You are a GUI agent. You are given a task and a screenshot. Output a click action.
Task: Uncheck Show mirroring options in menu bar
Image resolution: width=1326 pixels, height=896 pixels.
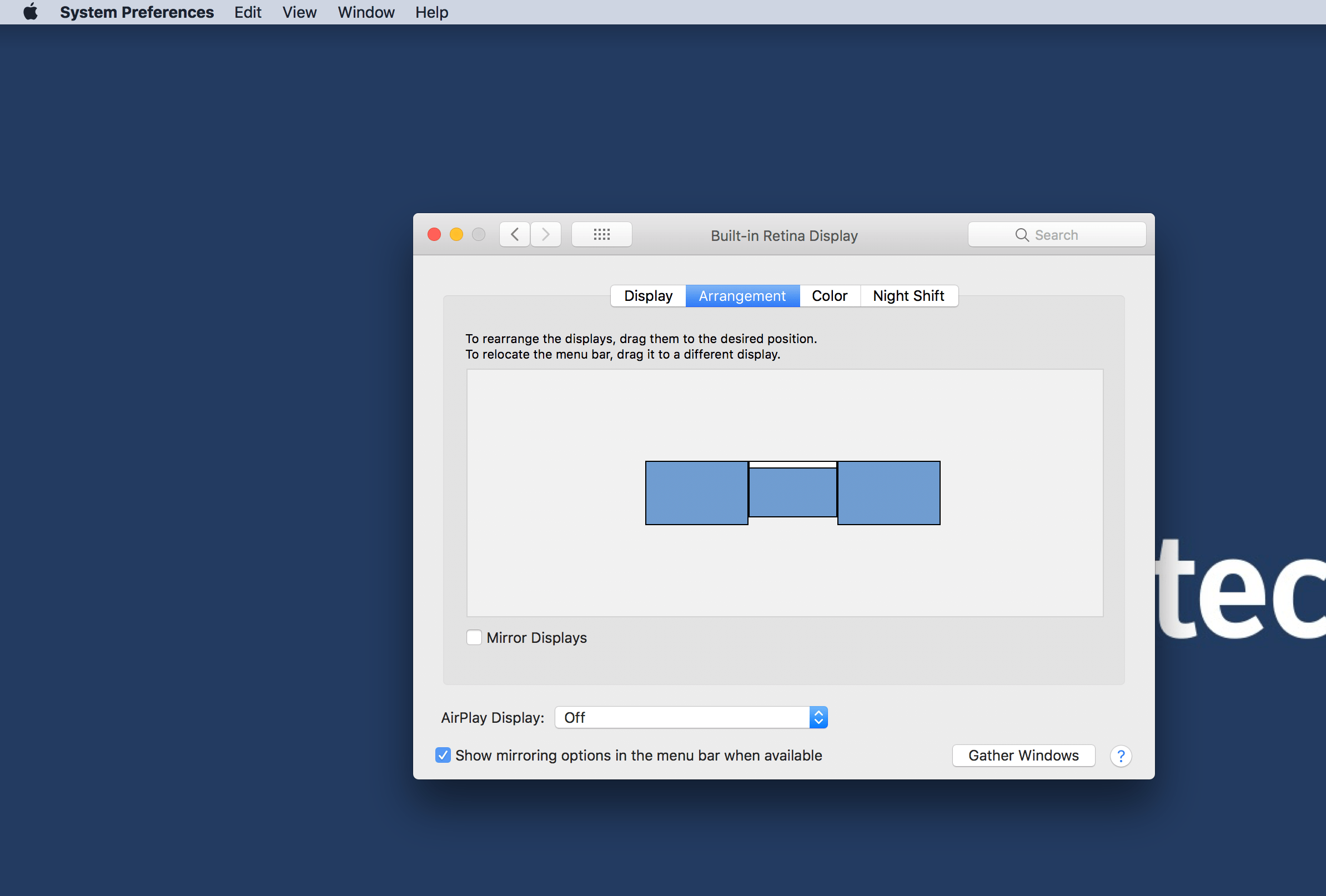click(443, 755)
